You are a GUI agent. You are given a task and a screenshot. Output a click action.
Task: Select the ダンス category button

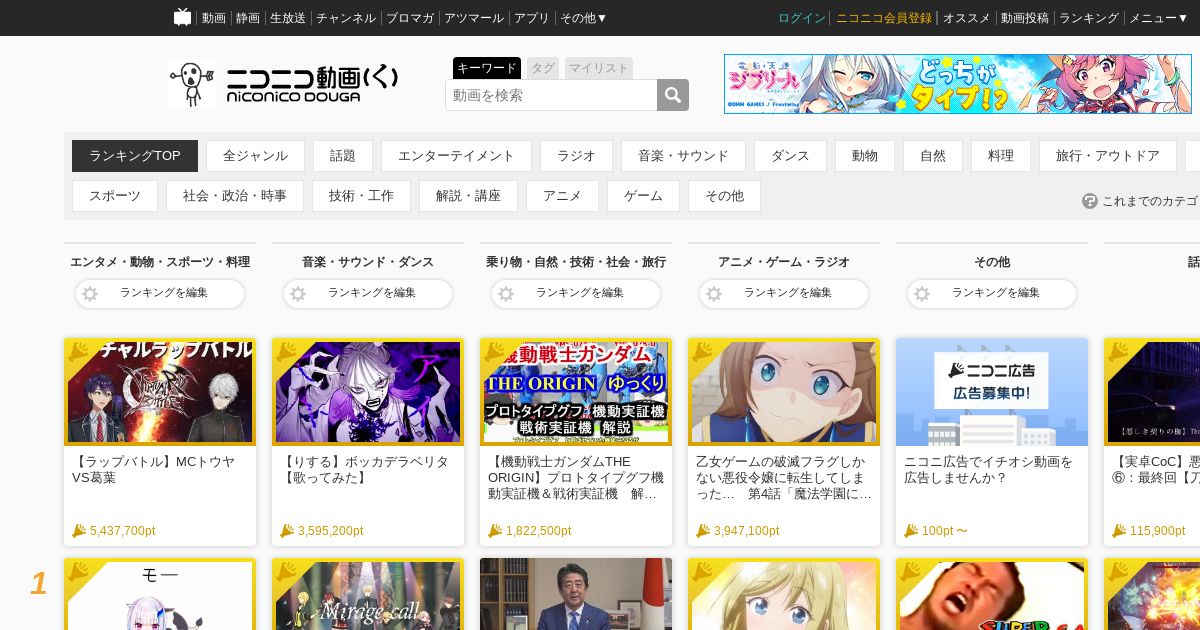click(790, 156)
